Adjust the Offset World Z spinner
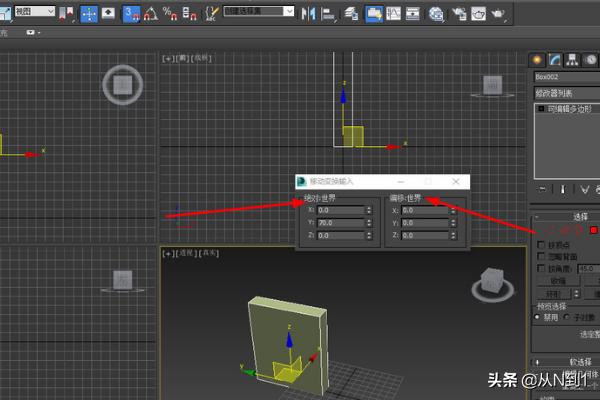Screen dimensions: 600x400 [453, 235]
